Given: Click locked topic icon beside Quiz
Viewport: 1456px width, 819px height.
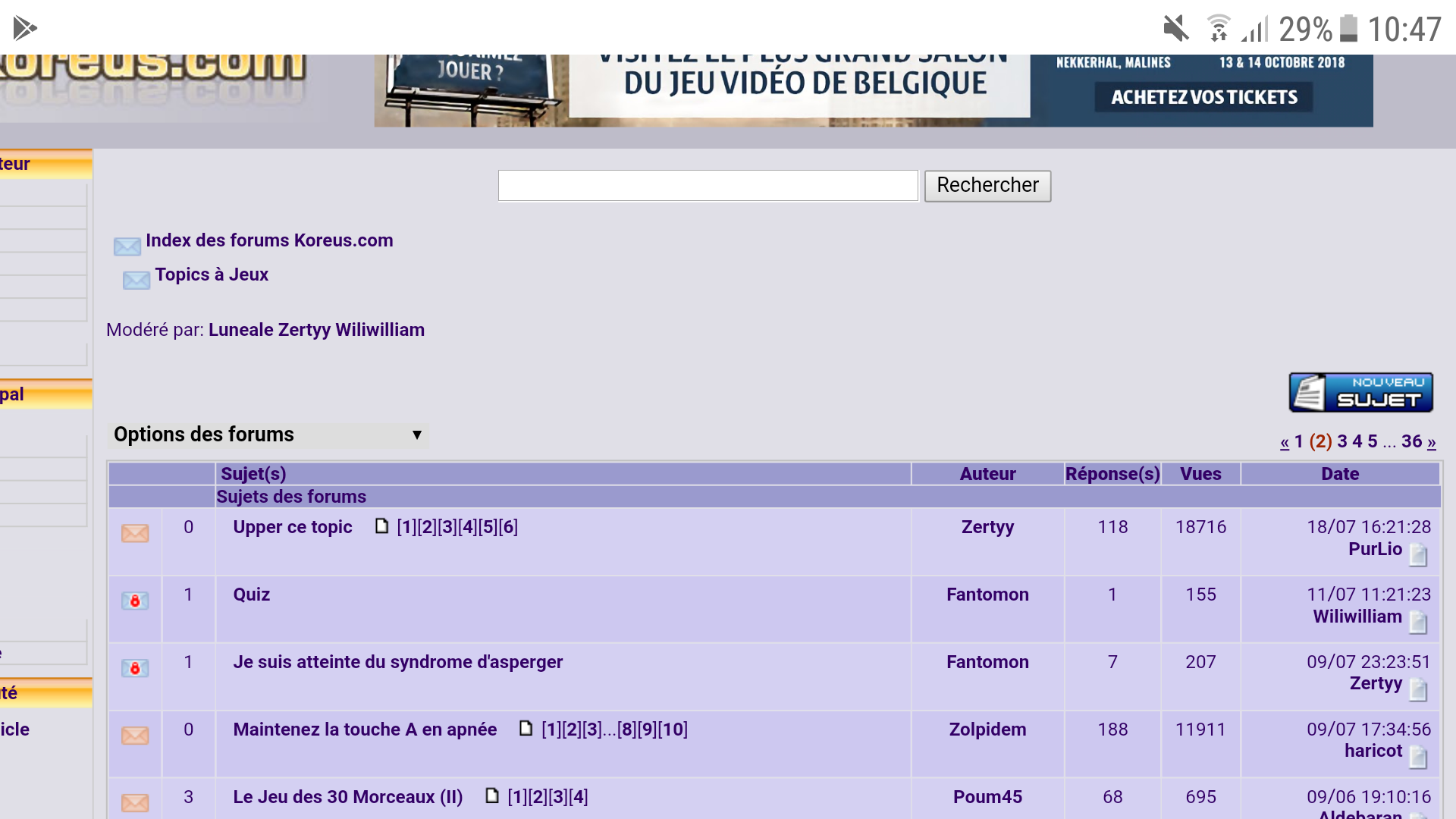Looking at the screenshot, I should 135,601.
